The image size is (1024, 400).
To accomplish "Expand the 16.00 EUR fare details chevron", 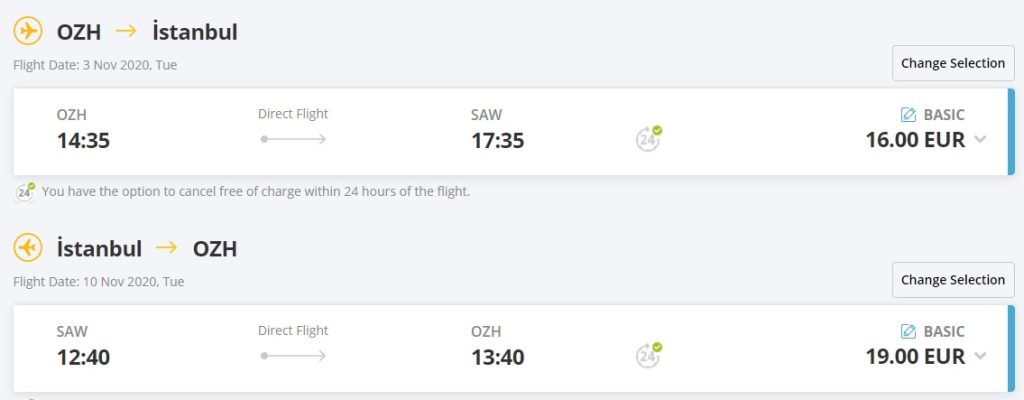I will tap(980, 140).
